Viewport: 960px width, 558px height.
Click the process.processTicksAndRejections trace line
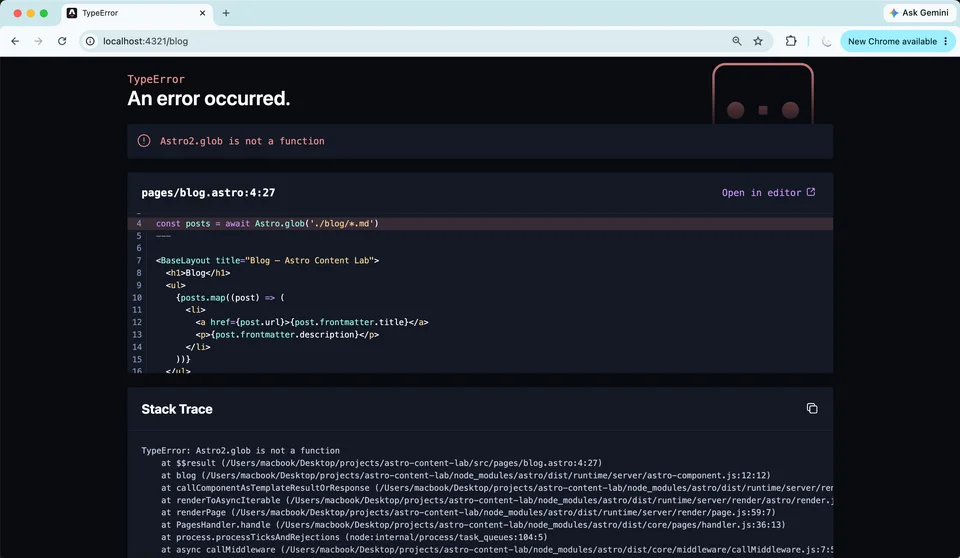(354, 537)
